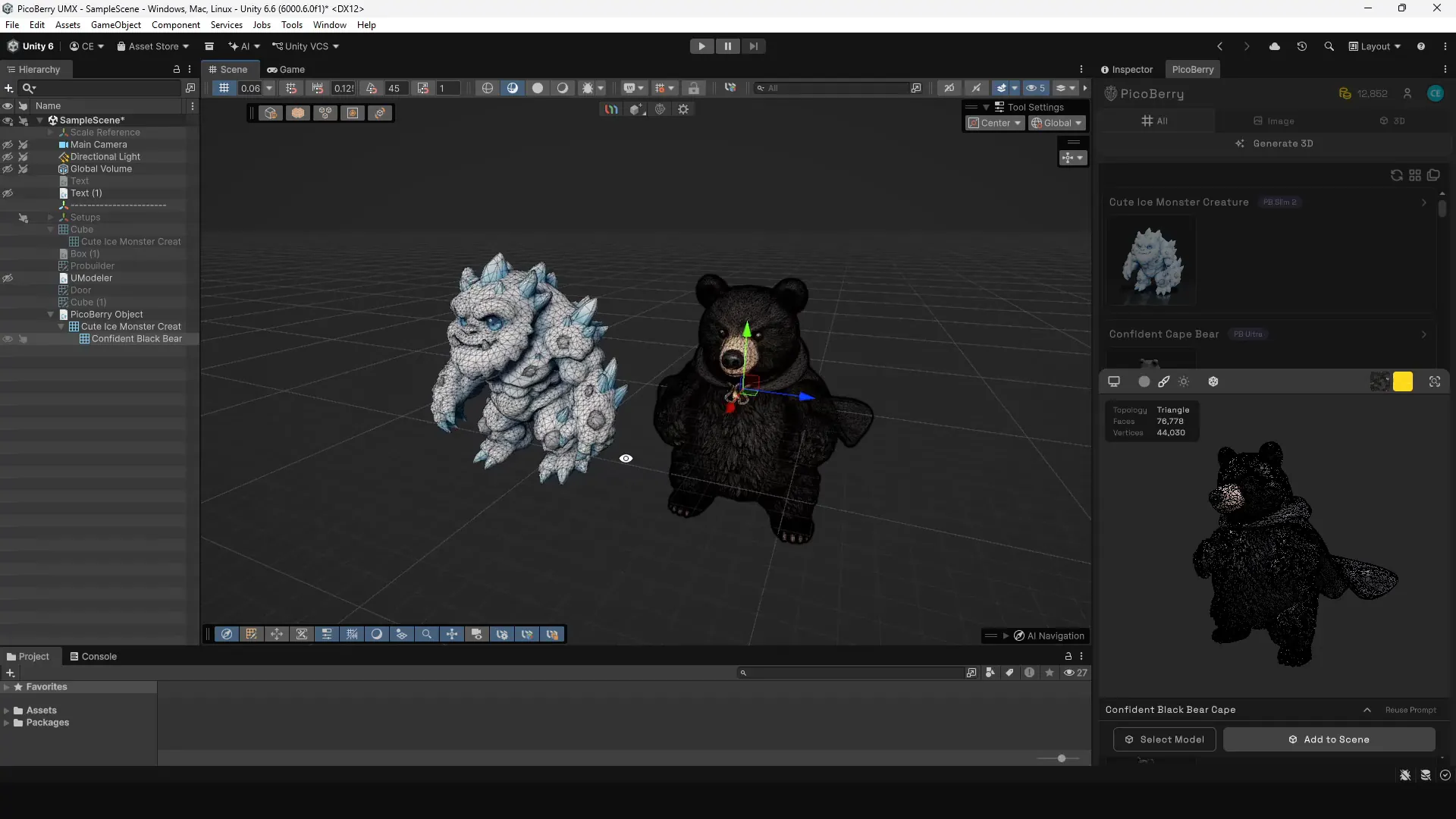Open the Asset Store dropdown

[152, 46]
